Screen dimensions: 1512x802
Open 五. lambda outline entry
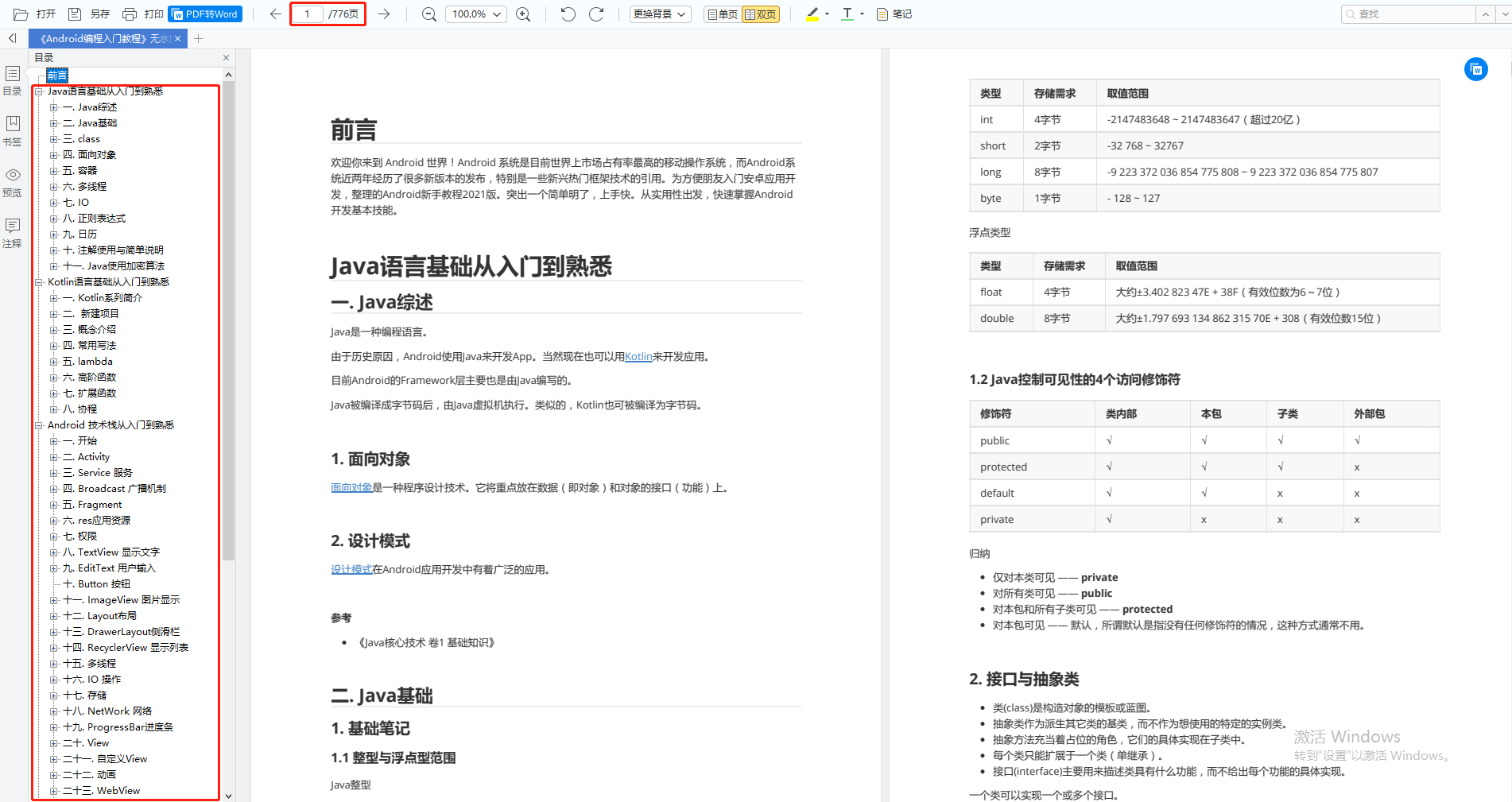click(x=87, y=362)
